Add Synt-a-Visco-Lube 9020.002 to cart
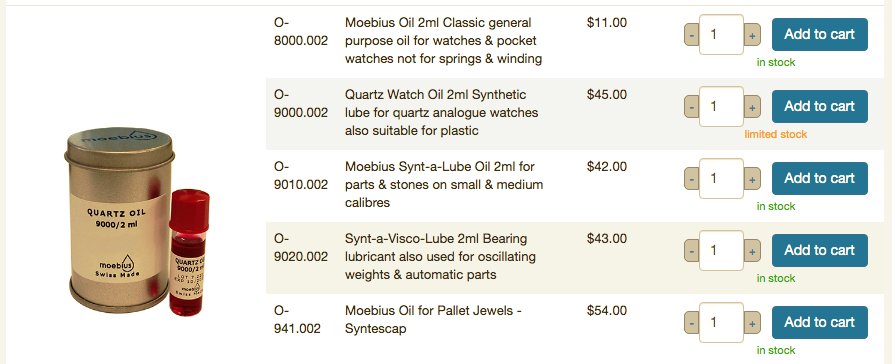895x364 pixels. point(820,250)
